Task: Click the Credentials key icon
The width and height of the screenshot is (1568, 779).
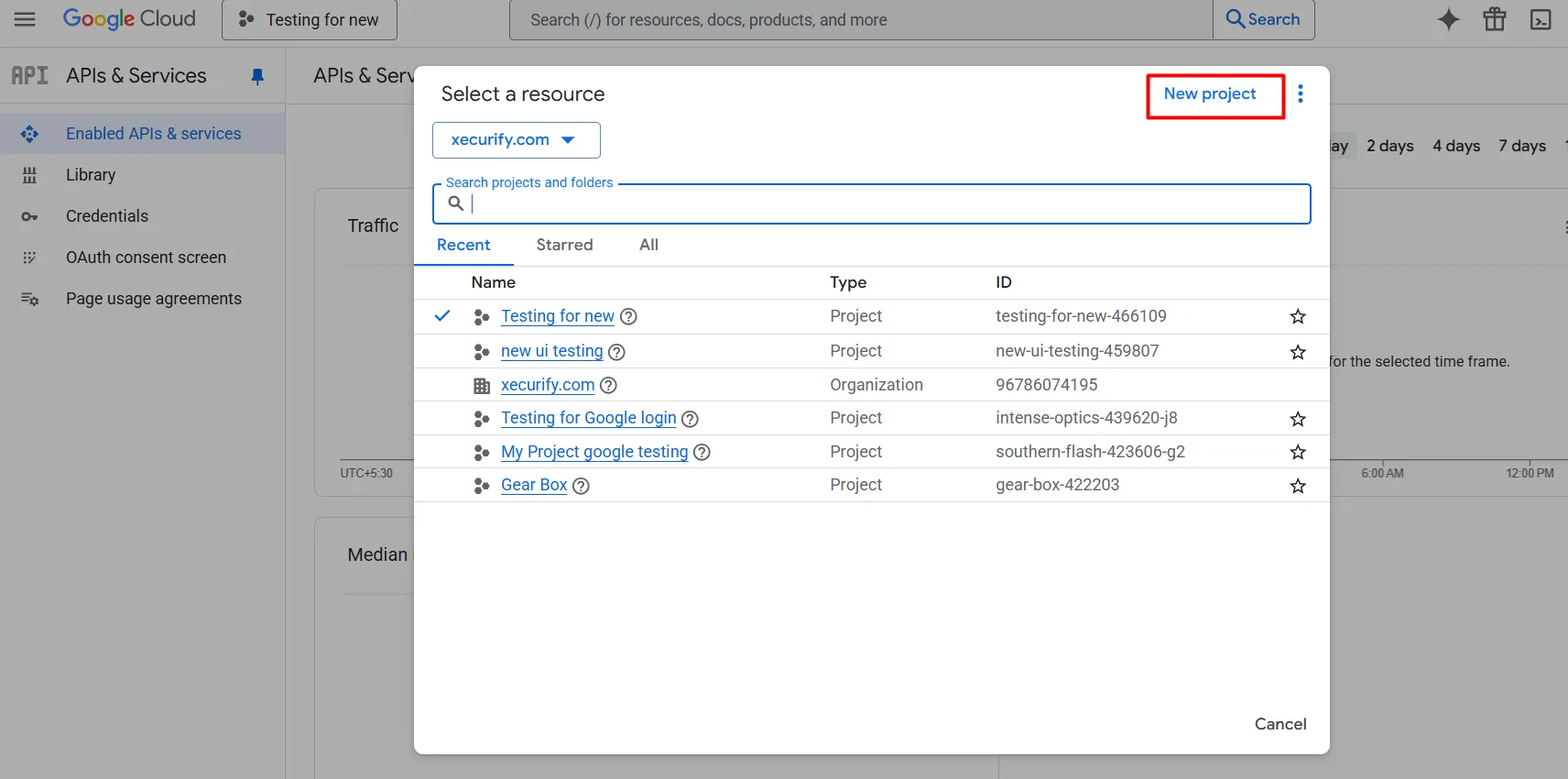Action: (29, 216)
